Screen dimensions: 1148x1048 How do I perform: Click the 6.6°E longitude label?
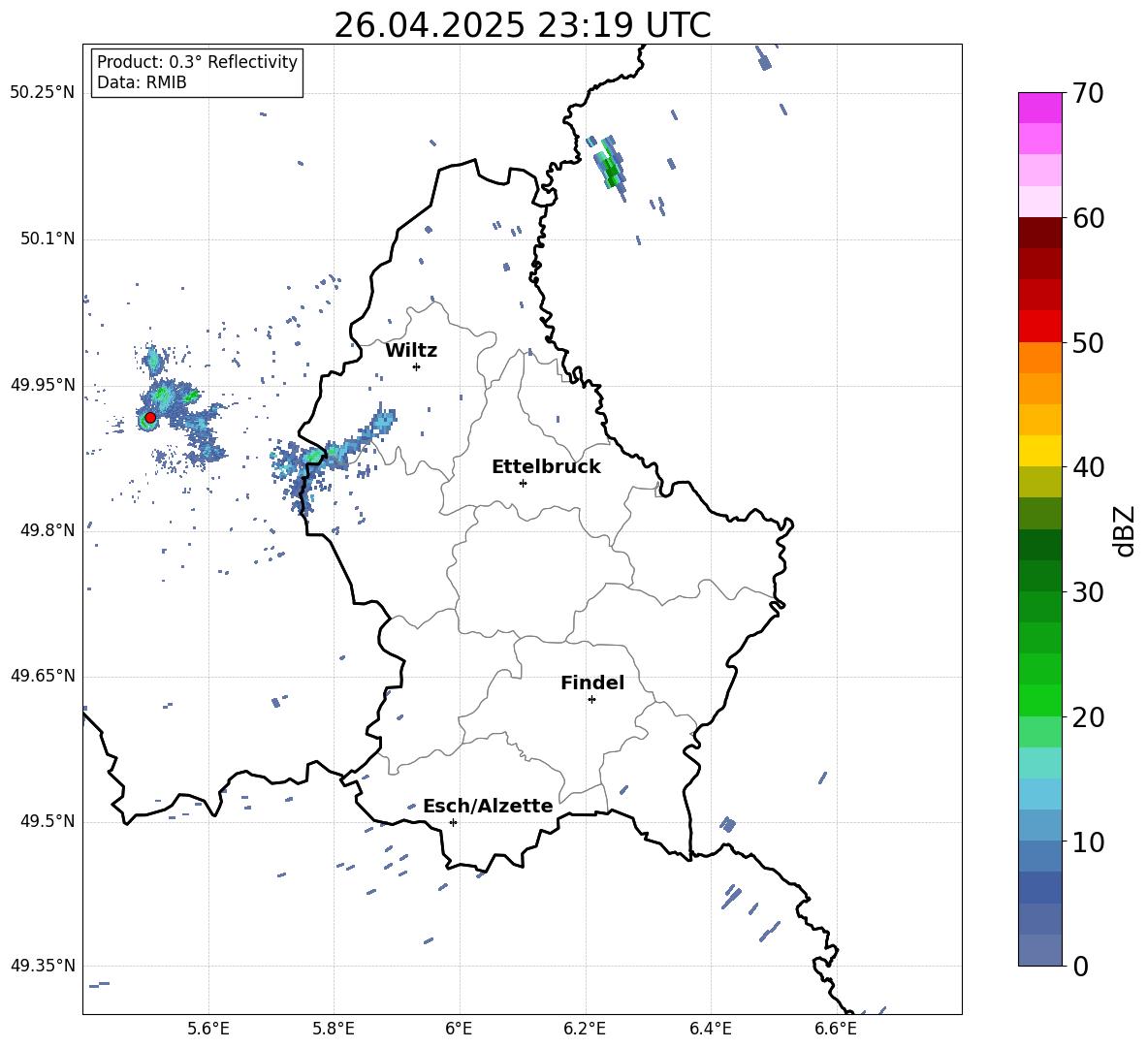pos(836,1029)
